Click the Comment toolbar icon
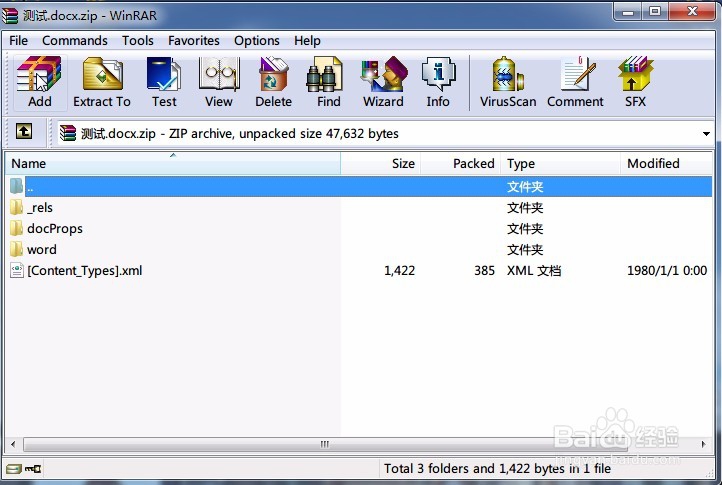Image resolution: width=722 pixels, height=485 pixels. coord(577,74)
